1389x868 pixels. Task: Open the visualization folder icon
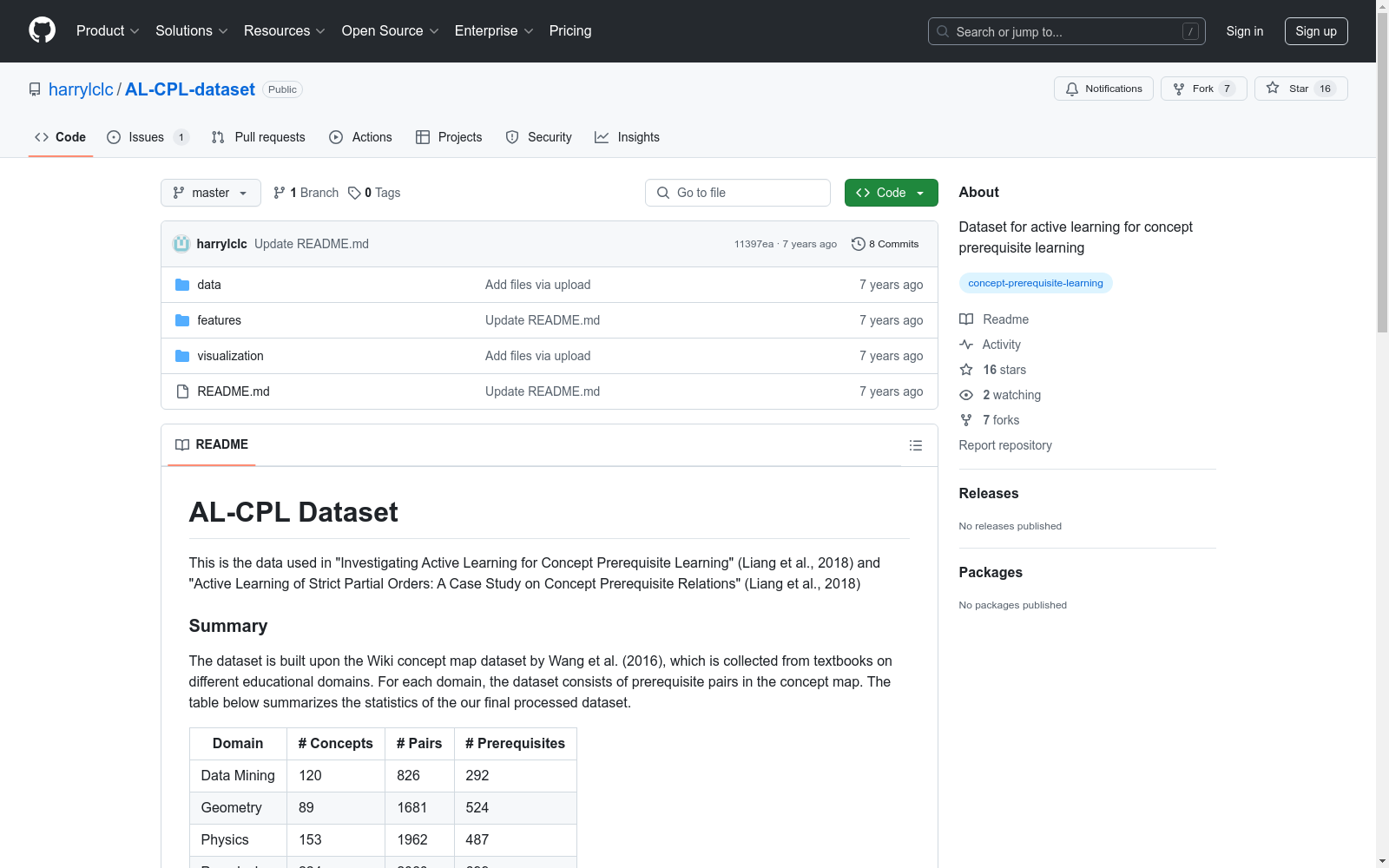(182, 356)
